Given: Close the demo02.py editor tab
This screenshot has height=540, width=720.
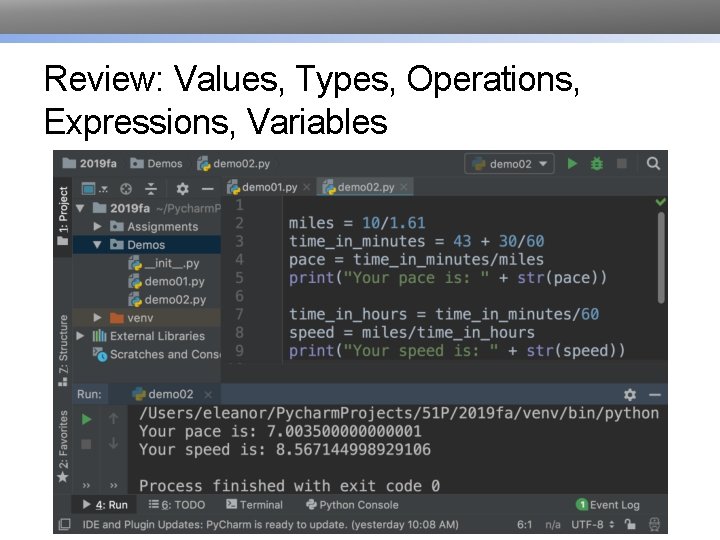Looking at the screenshot, I should [x=403, y=187].
